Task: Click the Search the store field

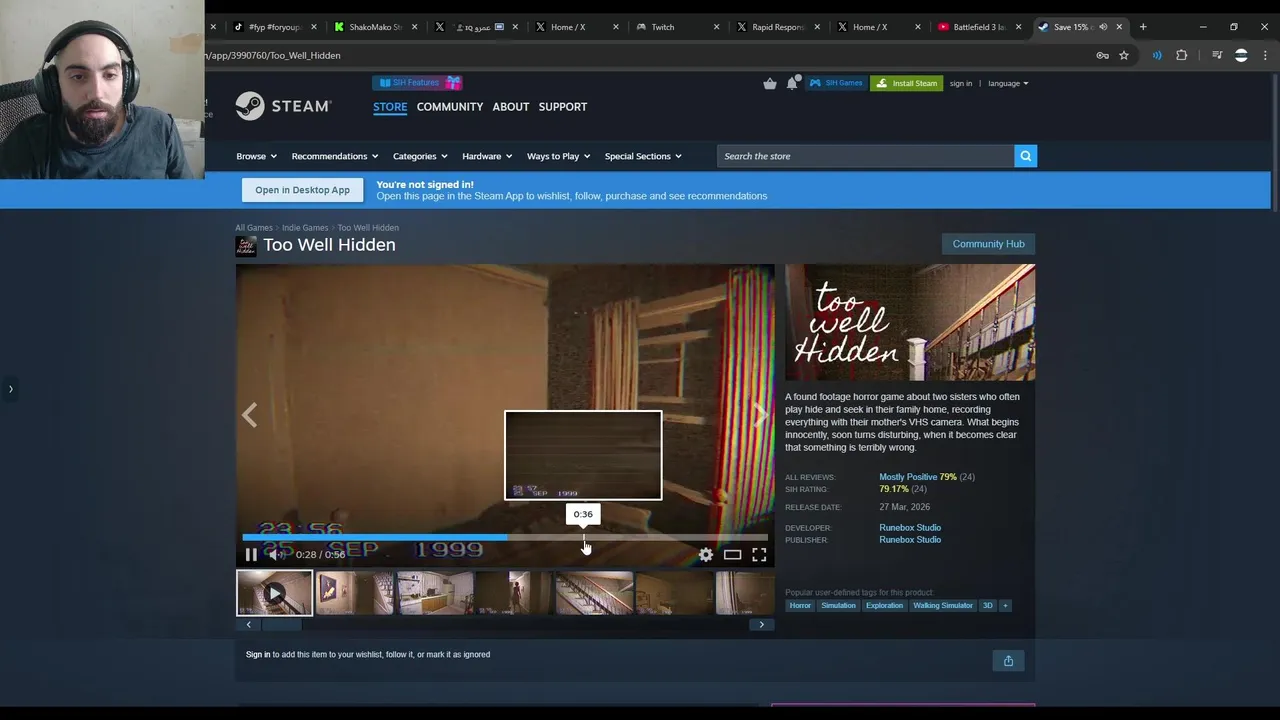Action: (865, 156)
